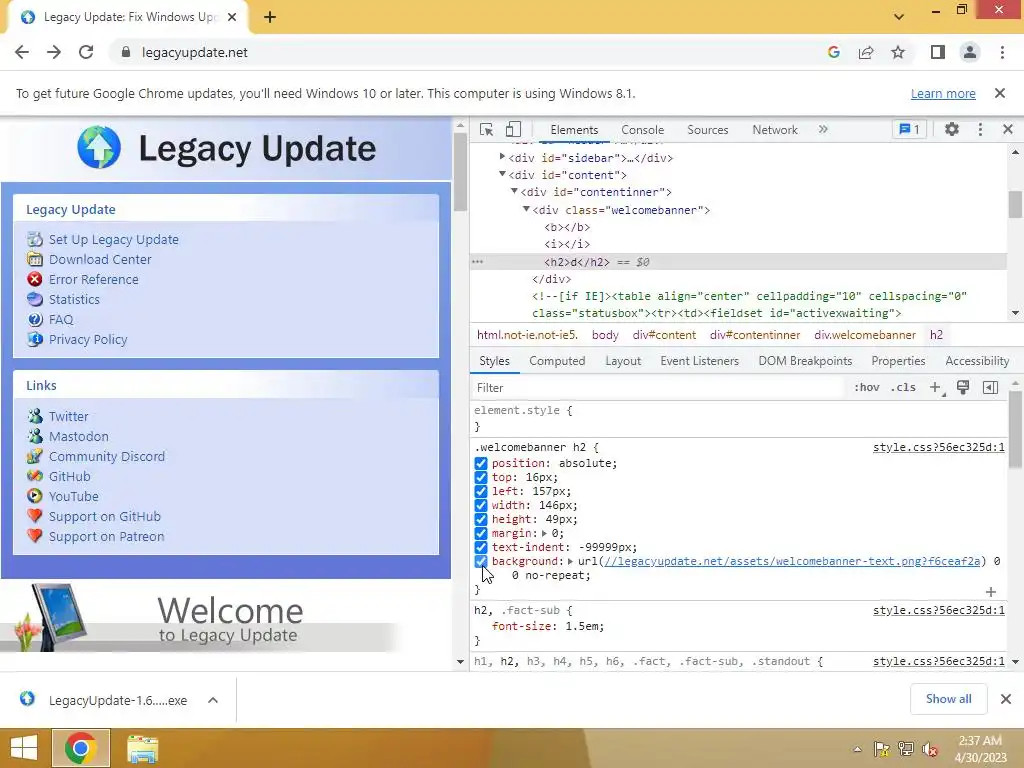Viewport: 1024px width, 768px height.
Task: Toggle the :hov element state button
Action: (867, 388)
